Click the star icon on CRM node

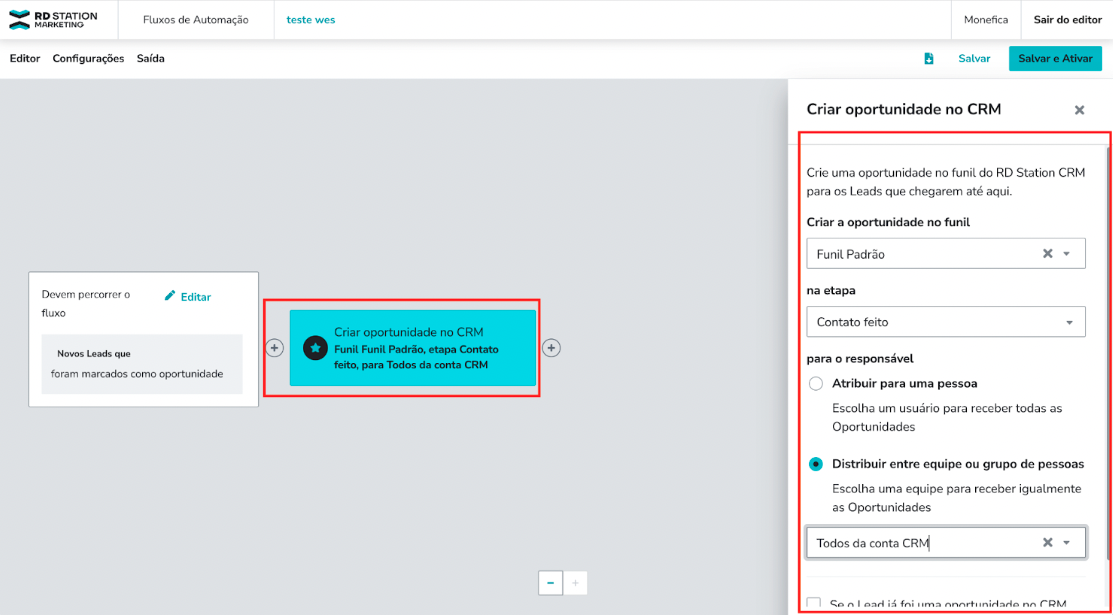315,348
